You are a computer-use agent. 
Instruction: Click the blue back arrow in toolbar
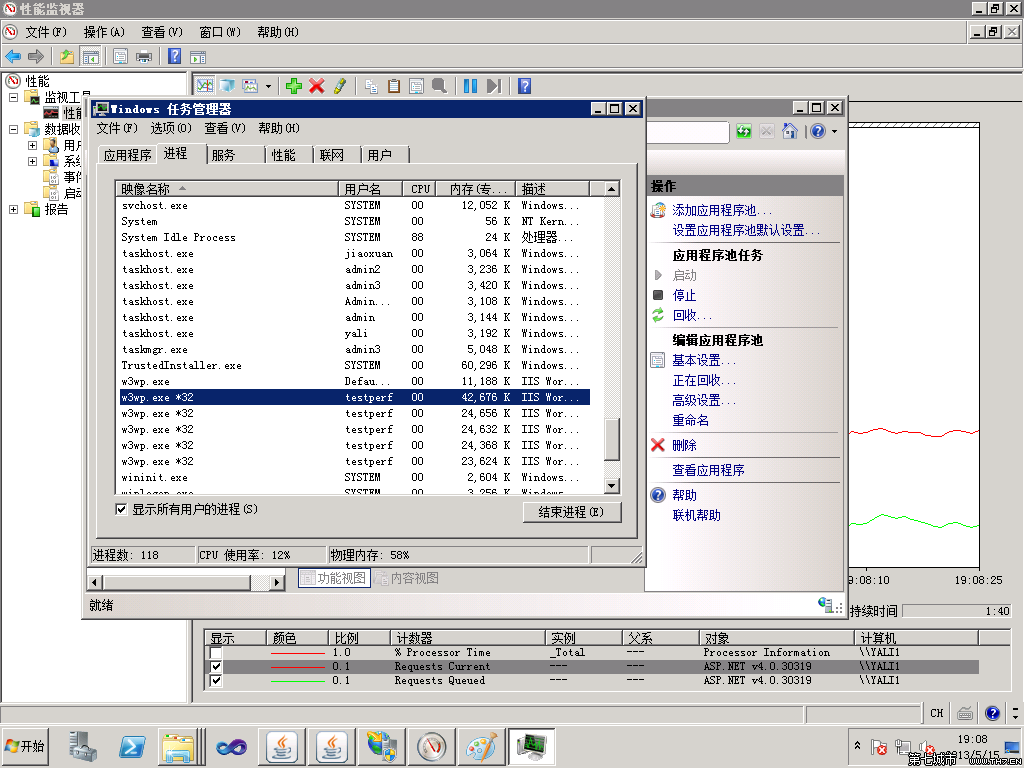click(x=13, y=57)
